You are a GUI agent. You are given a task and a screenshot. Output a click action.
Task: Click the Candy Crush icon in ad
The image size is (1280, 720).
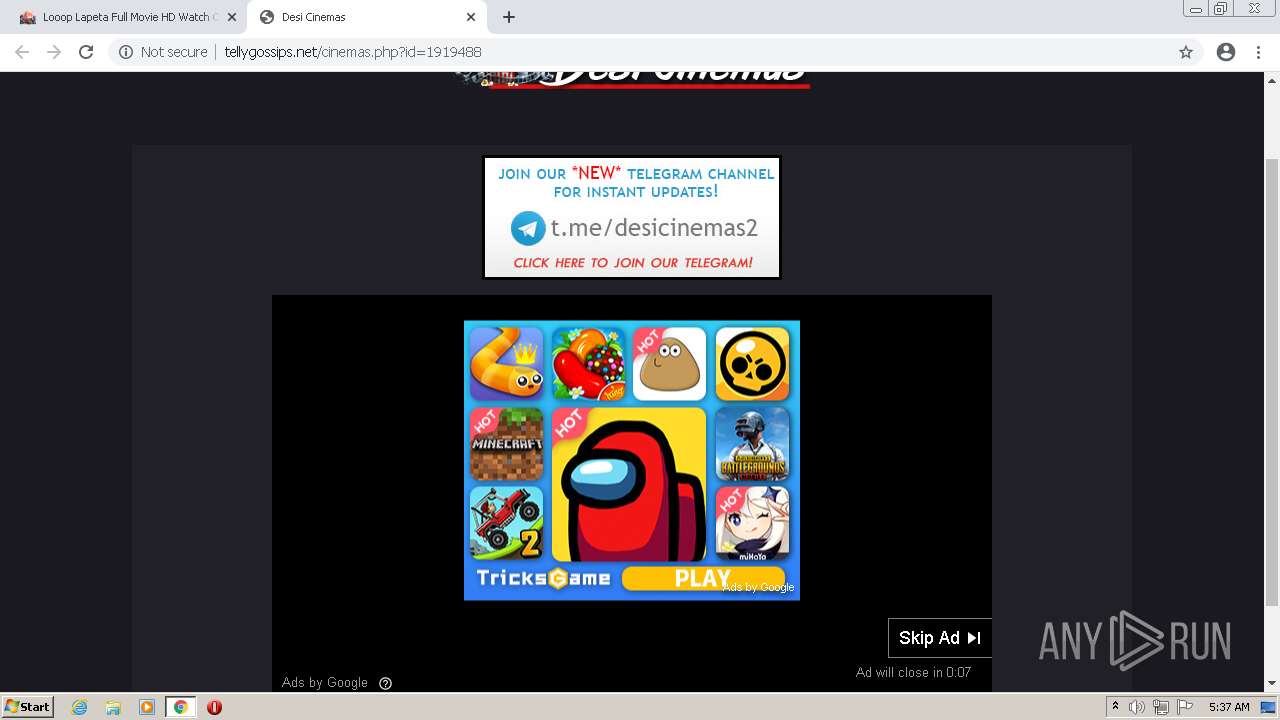(x=588, y=364)
